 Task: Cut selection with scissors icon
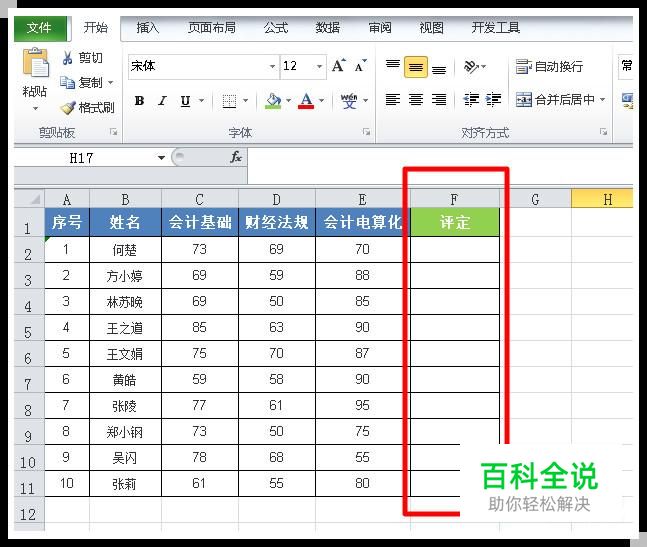point(68,58)
